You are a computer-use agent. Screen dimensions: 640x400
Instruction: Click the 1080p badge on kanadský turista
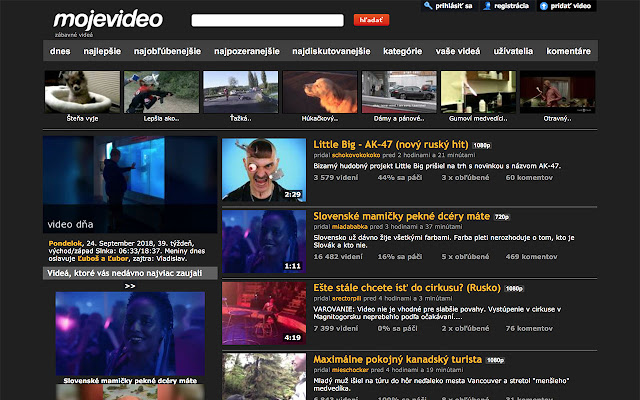pyautogui.click(x=494, y=359)
